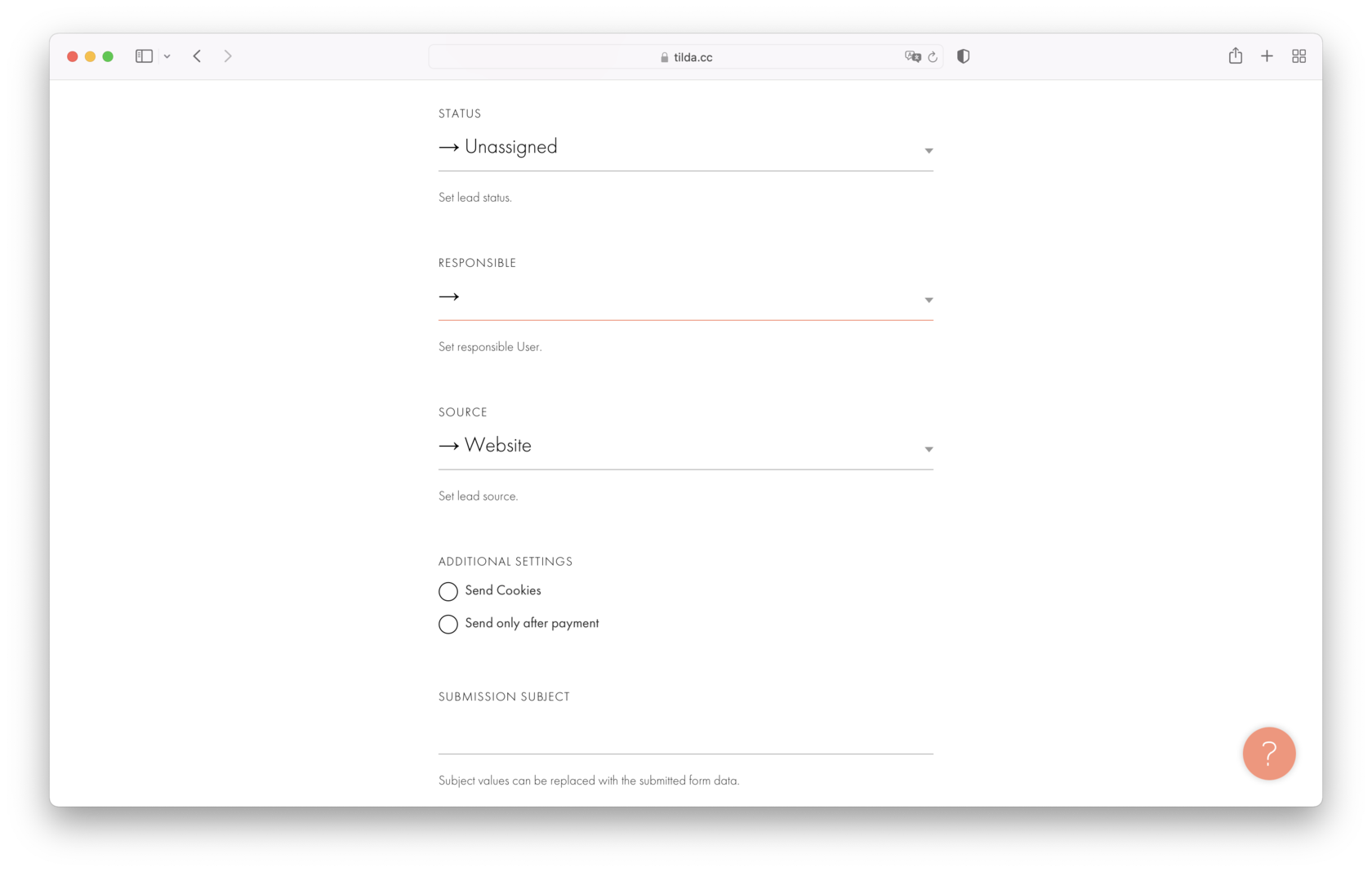Go forward to the next page
1372x872 pixels.
click(228, 56)
